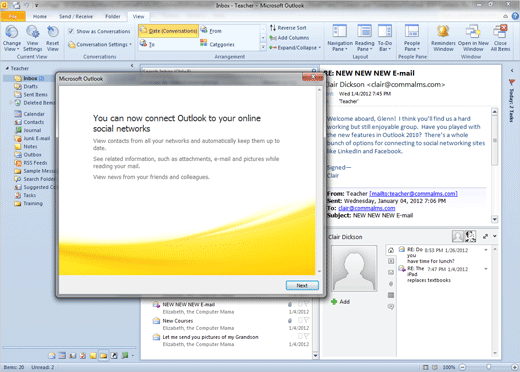520x372 pixels.
Task: Open the Tasks navigation icon at bottom
Action: click(83, 356)
